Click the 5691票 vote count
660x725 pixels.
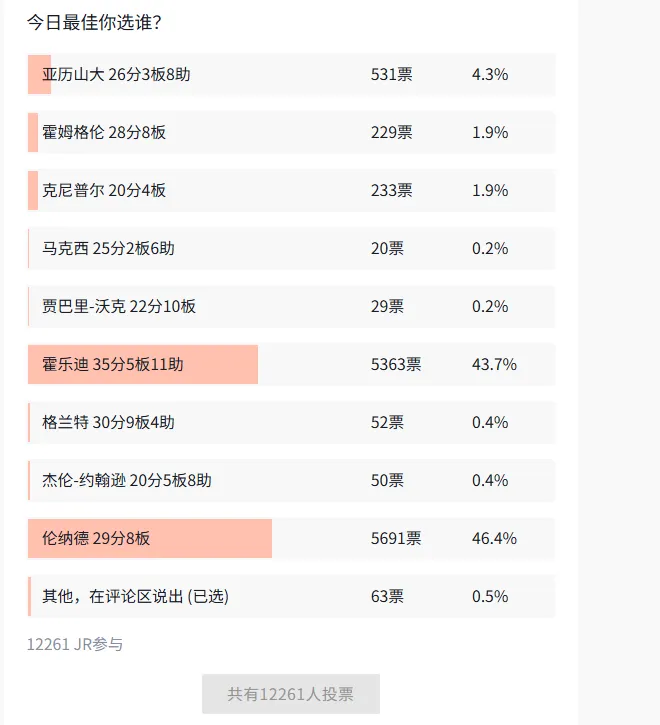(x=396, y=539)
